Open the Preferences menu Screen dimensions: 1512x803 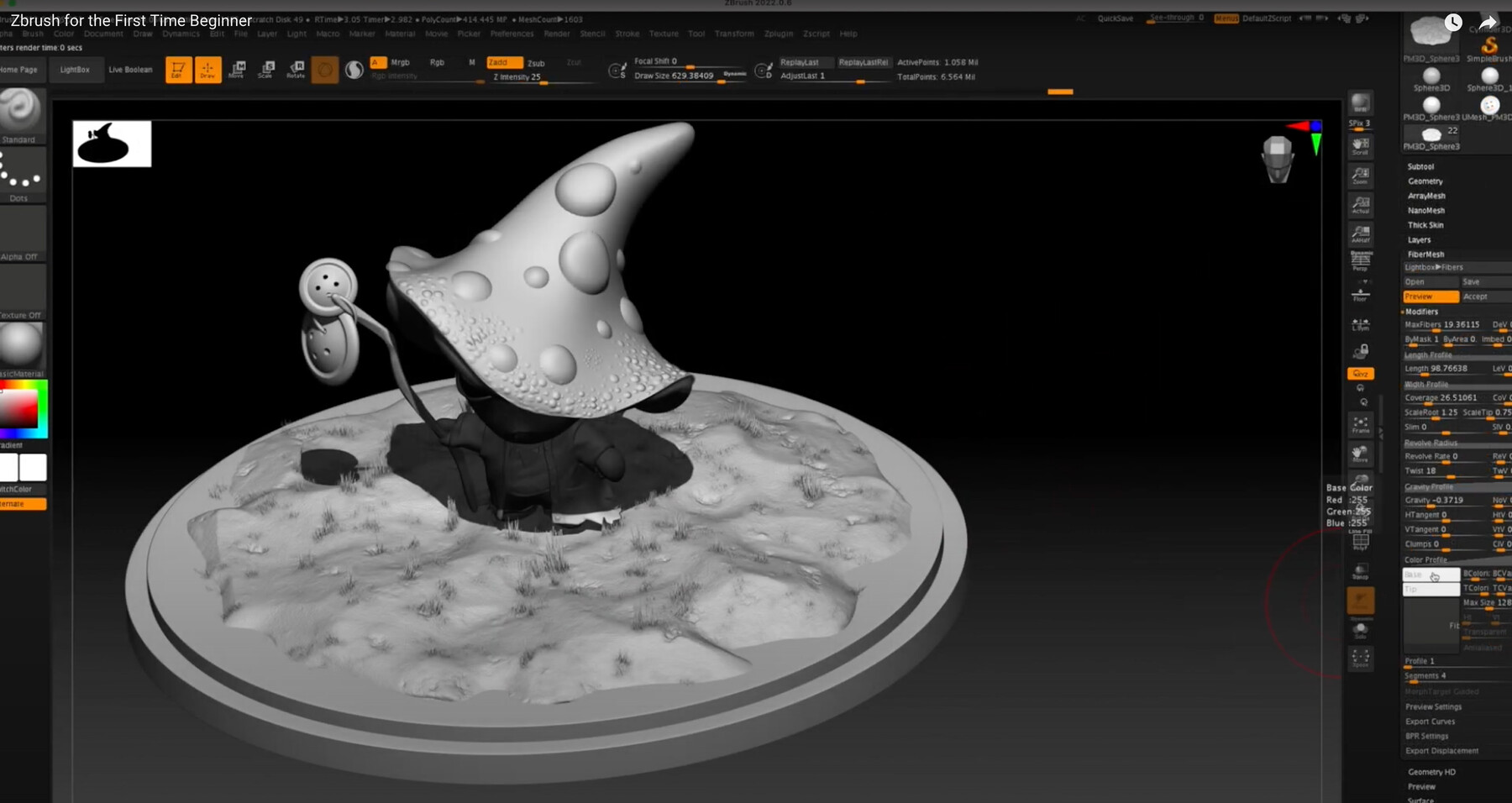512,34
